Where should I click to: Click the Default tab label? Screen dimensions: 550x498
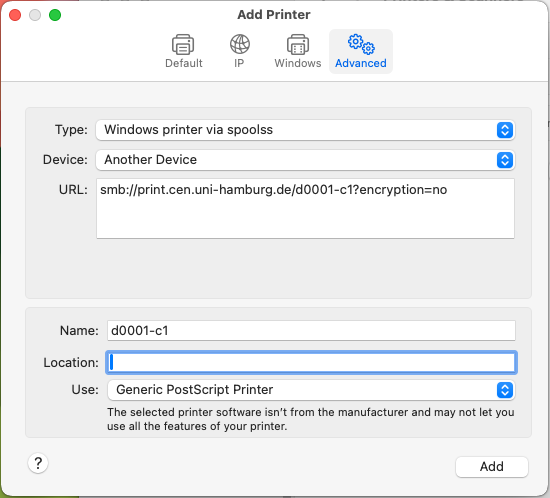coord(184,63)
